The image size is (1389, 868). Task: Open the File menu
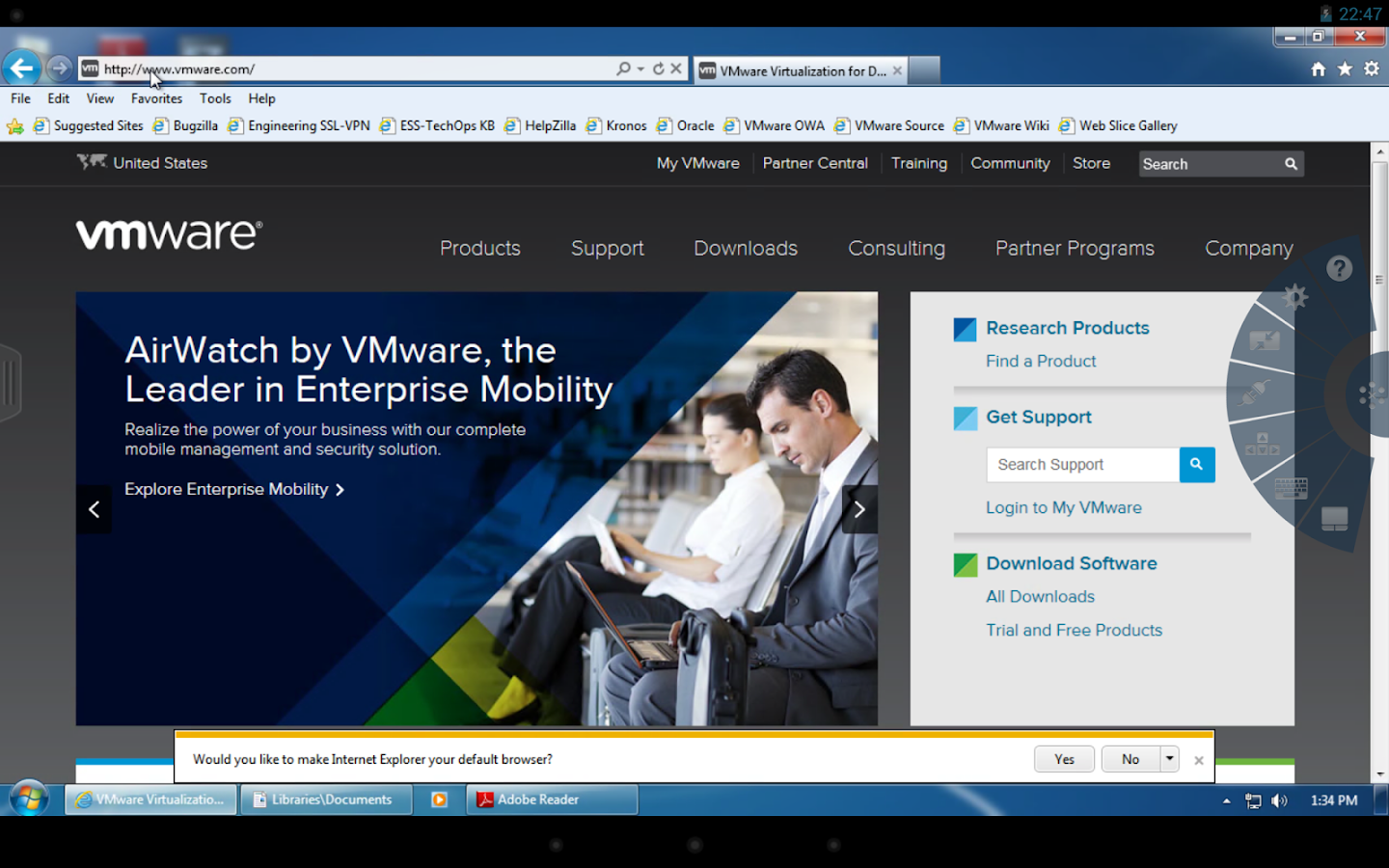pyautogui.click(x=20, y=98)
